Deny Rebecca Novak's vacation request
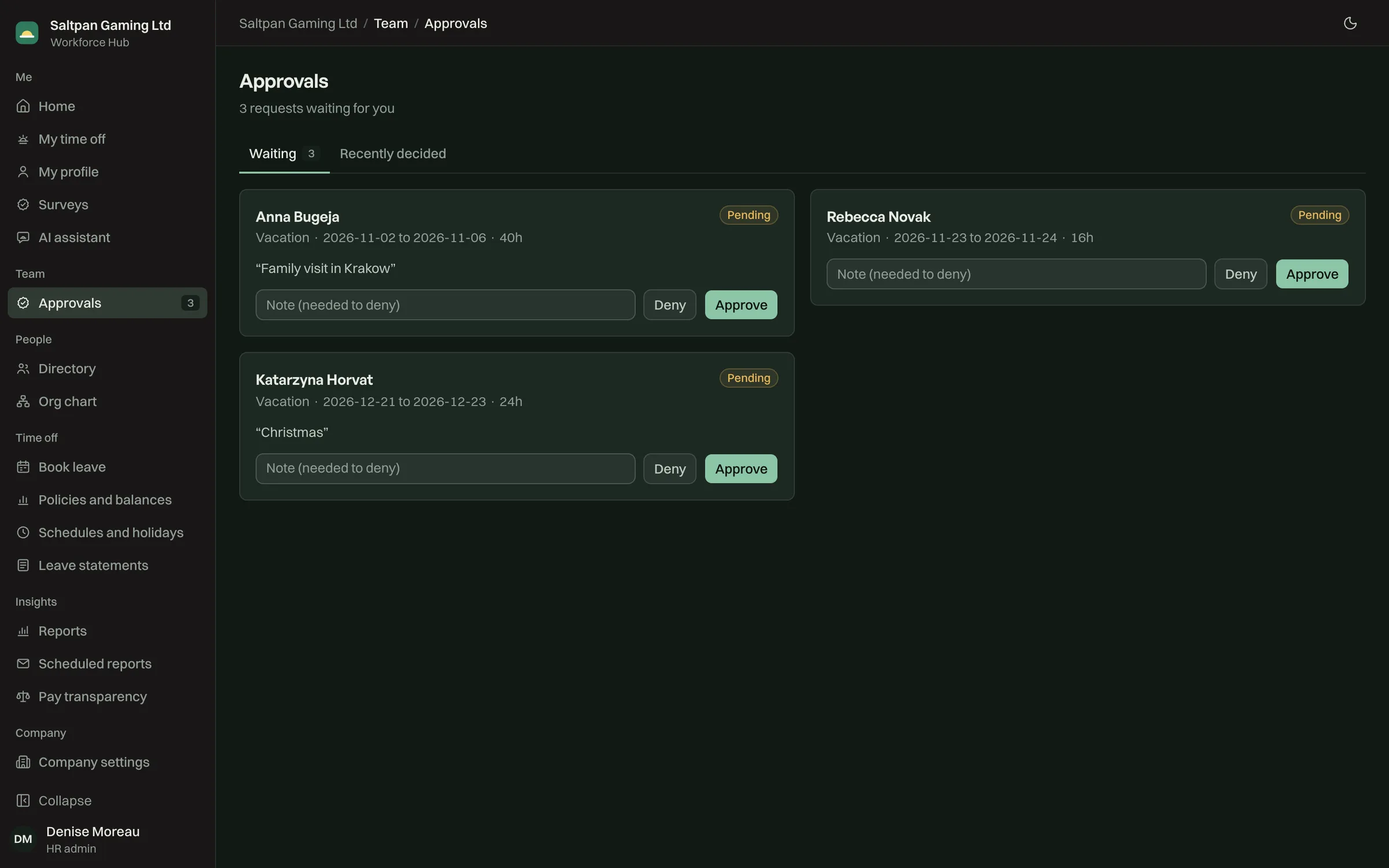The image size is (1389, 868). [1241, 274]
